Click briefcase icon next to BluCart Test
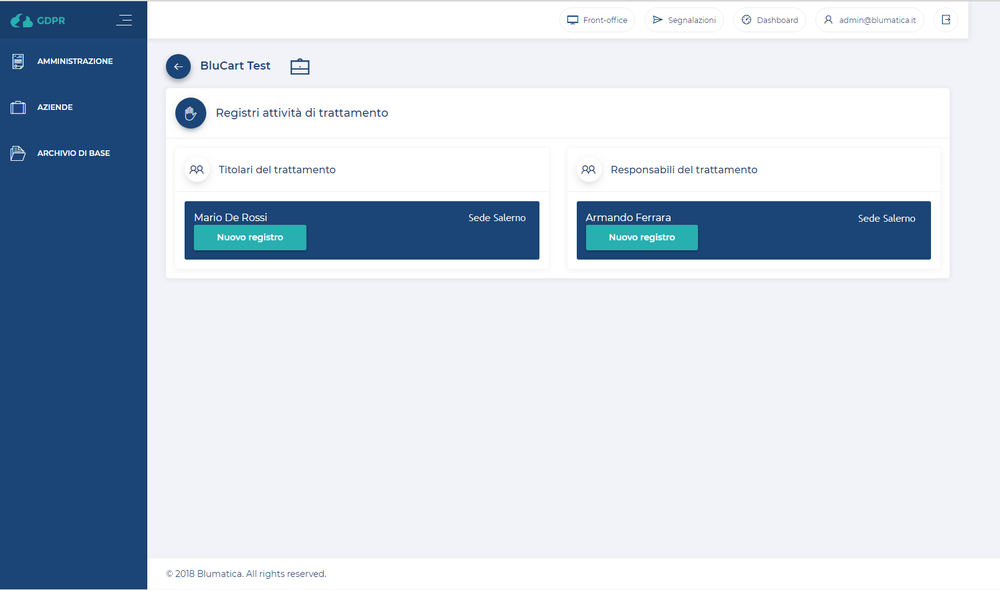The height and width of the screenshot is (590, 1000). pyautogui.click(x=300, y=66)
